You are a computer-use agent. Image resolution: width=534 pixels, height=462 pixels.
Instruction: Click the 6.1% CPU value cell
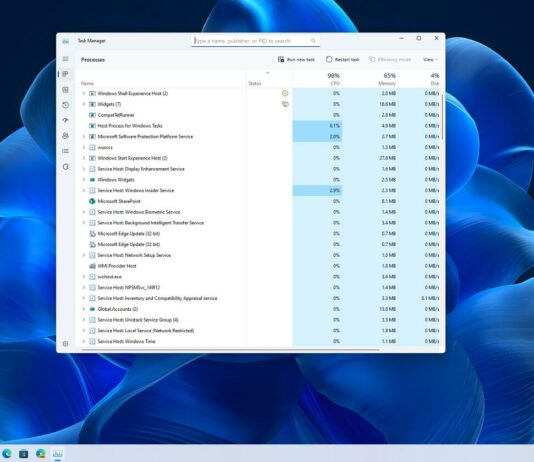click(x=317, y=126)
